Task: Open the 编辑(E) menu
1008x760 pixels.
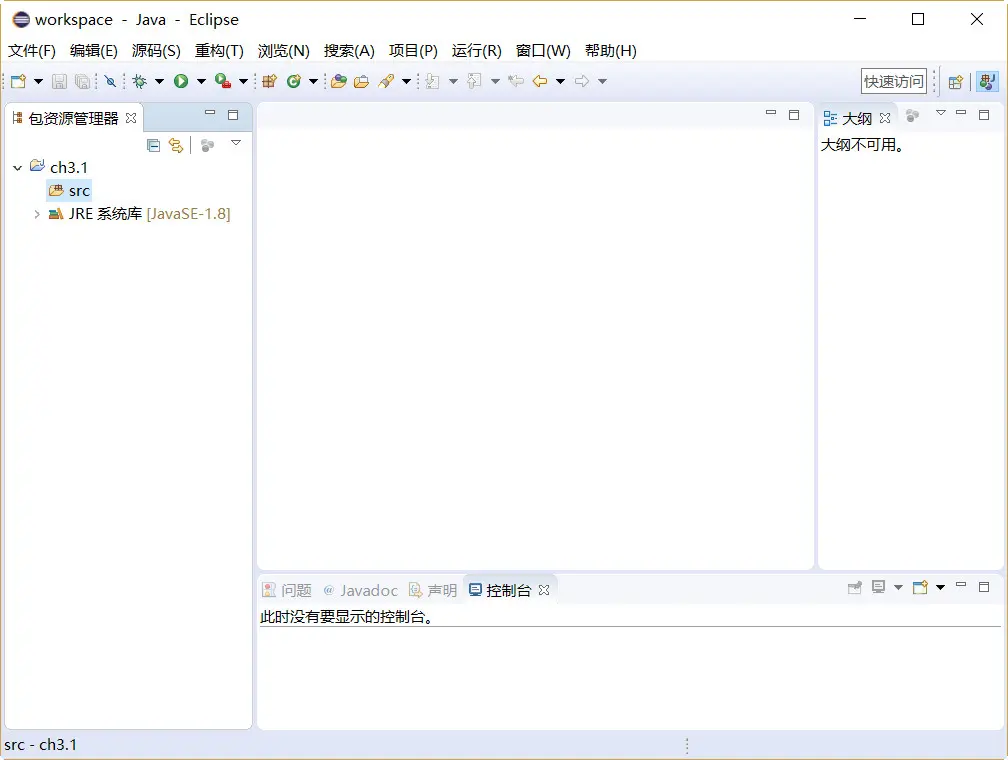Action: pos(94,51)
